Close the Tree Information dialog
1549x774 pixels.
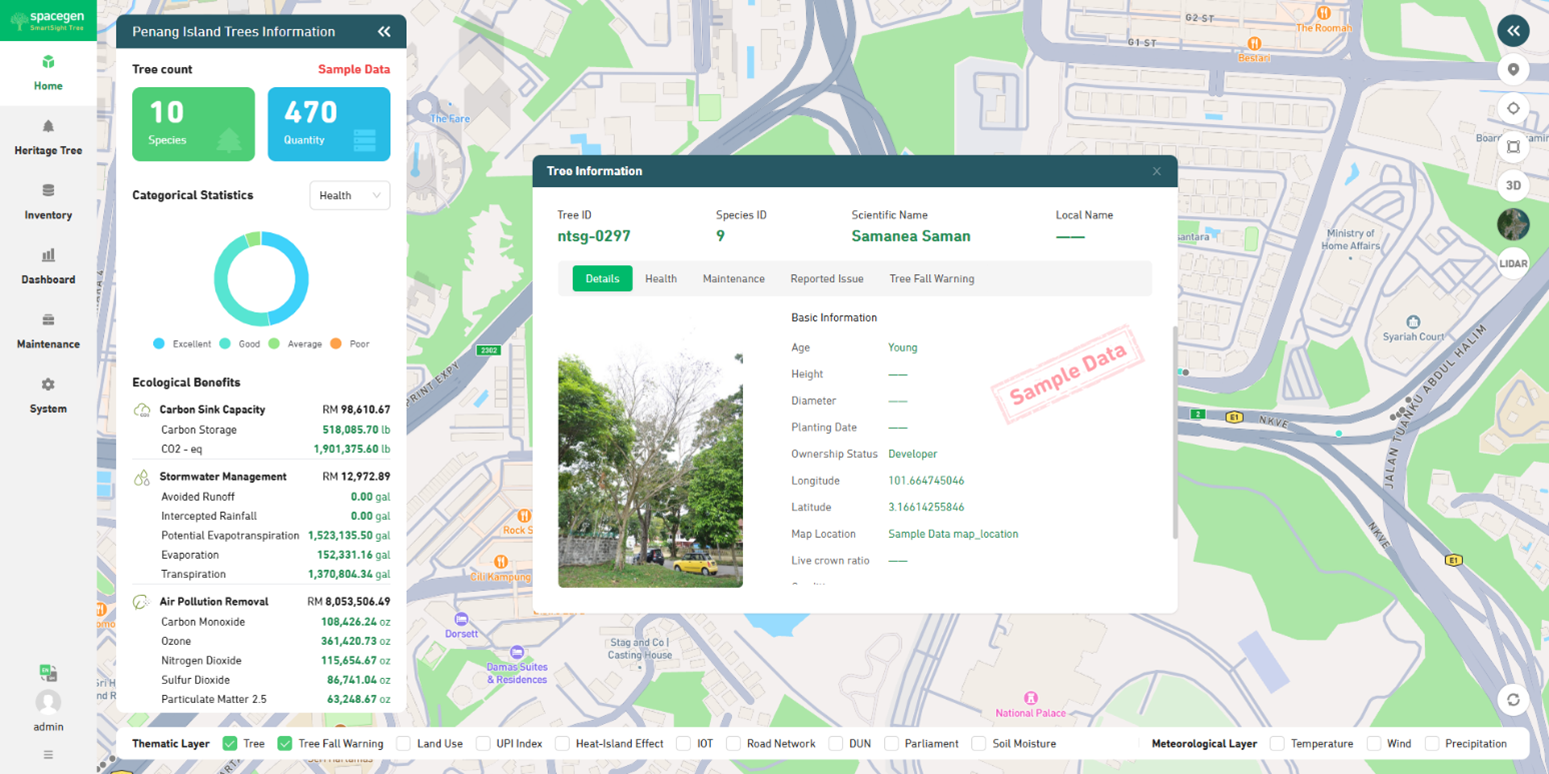pyautogui.click(x=1157, y=171)
